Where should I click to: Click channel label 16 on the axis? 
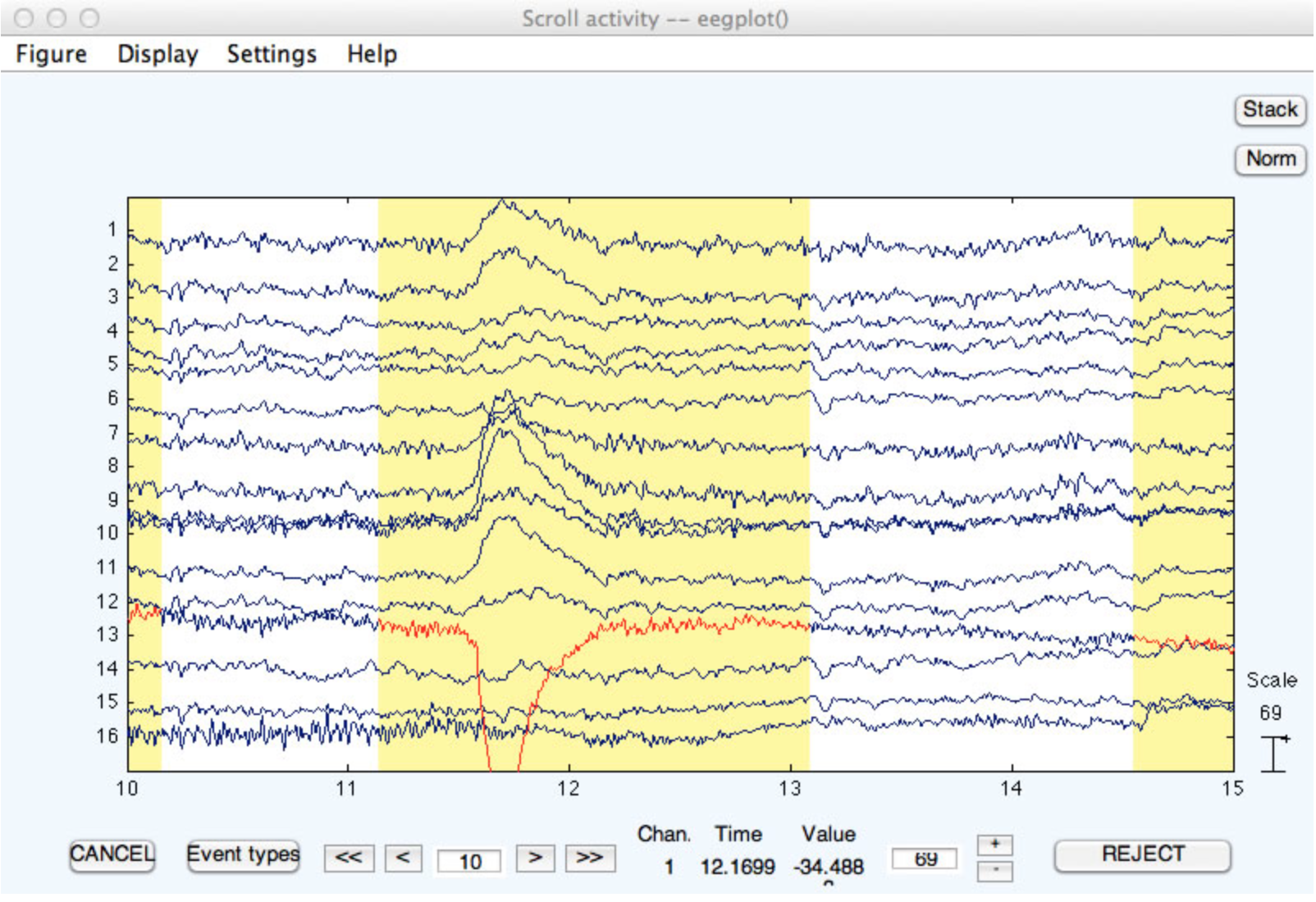tap(107, 736)
